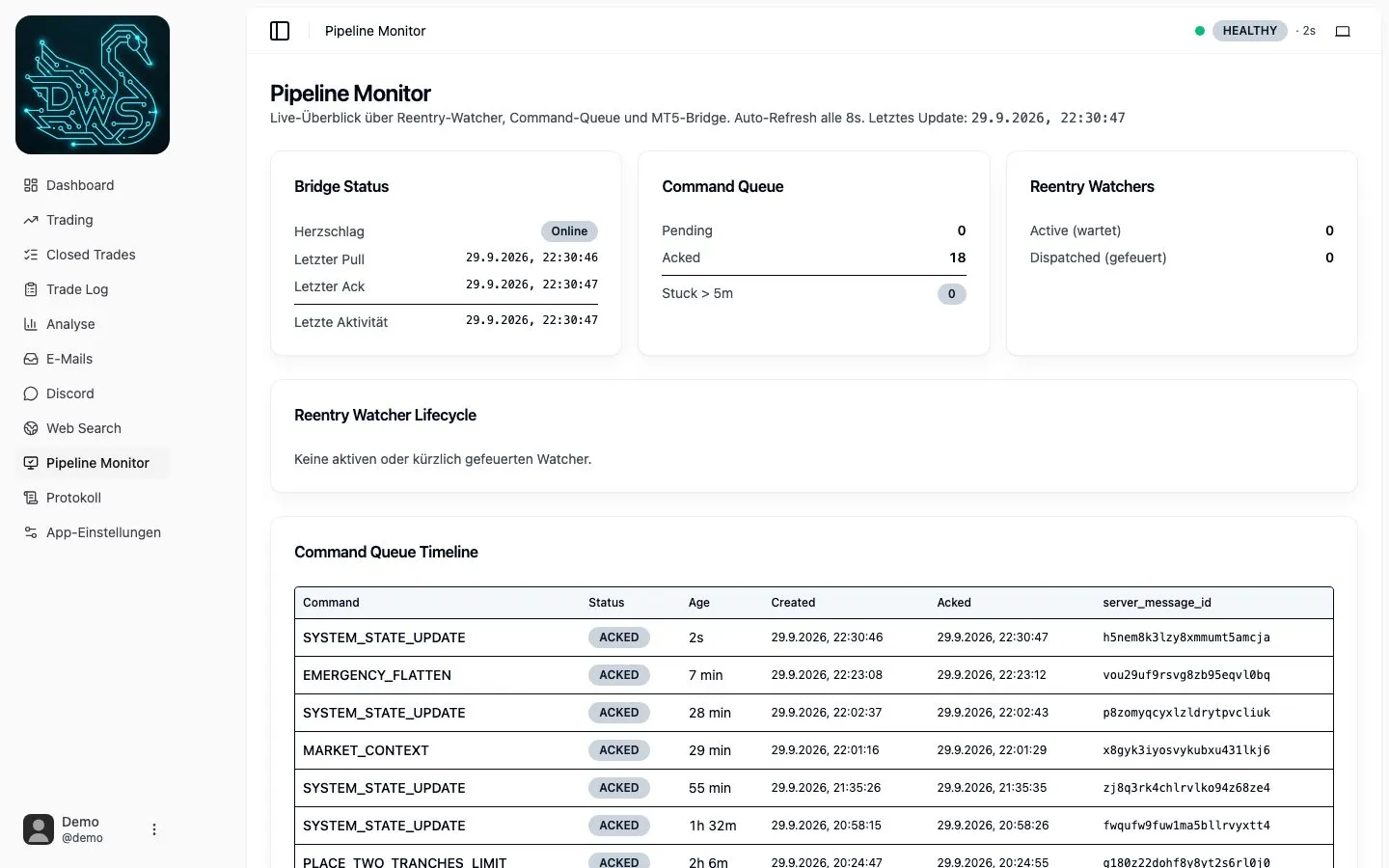Open Dashboard grid icon in sidebar
Viewport: 1389px width, 868px height.
(x=31, y=185)
